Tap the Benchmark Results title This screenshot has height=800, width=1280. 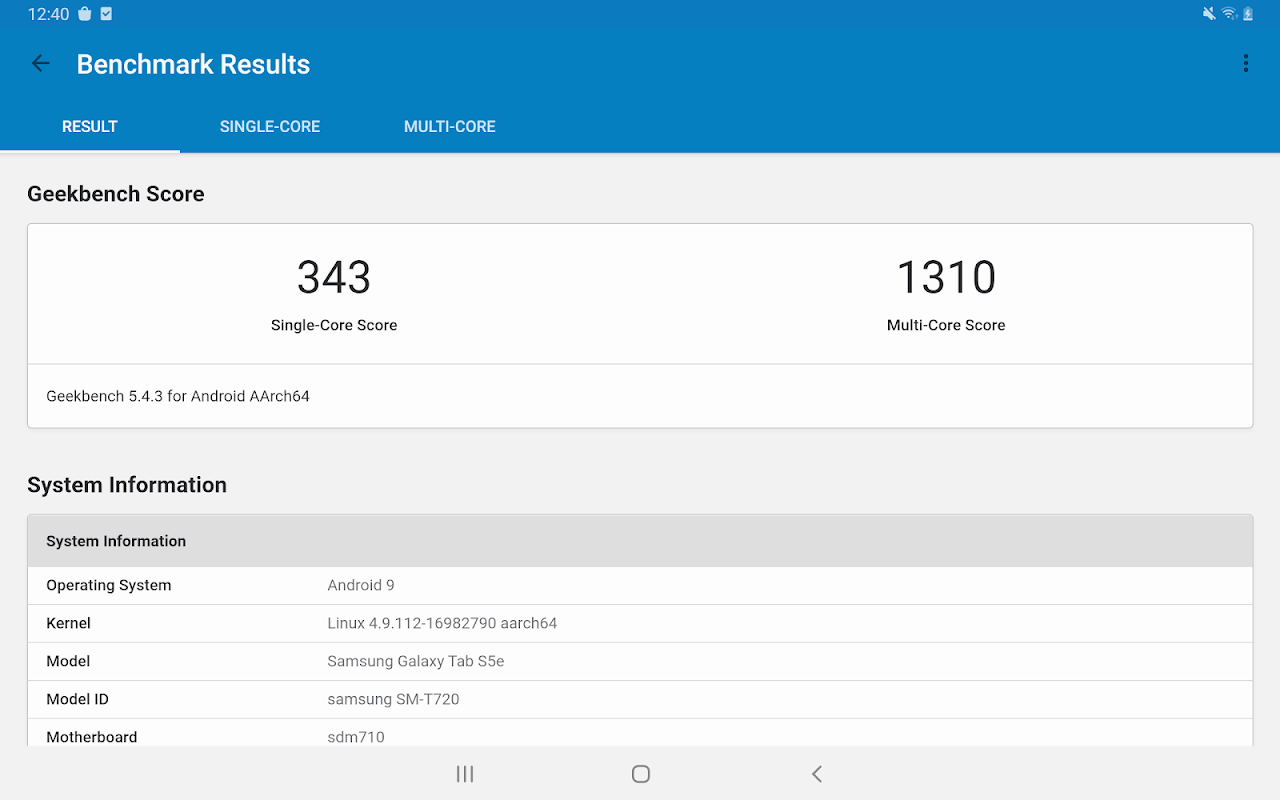coord(193,64)
